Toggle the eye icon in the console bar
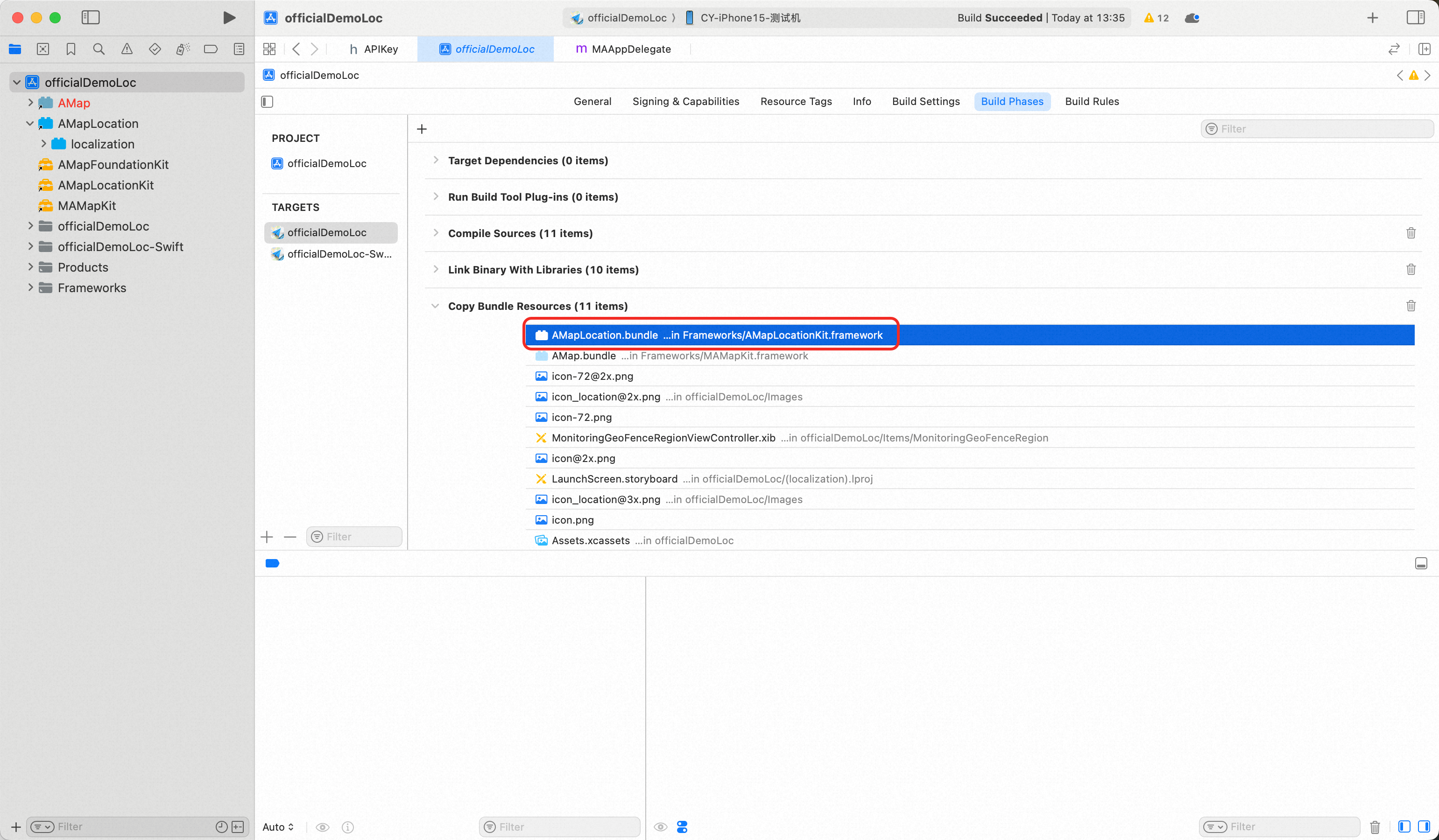 [x=661, y=827]
